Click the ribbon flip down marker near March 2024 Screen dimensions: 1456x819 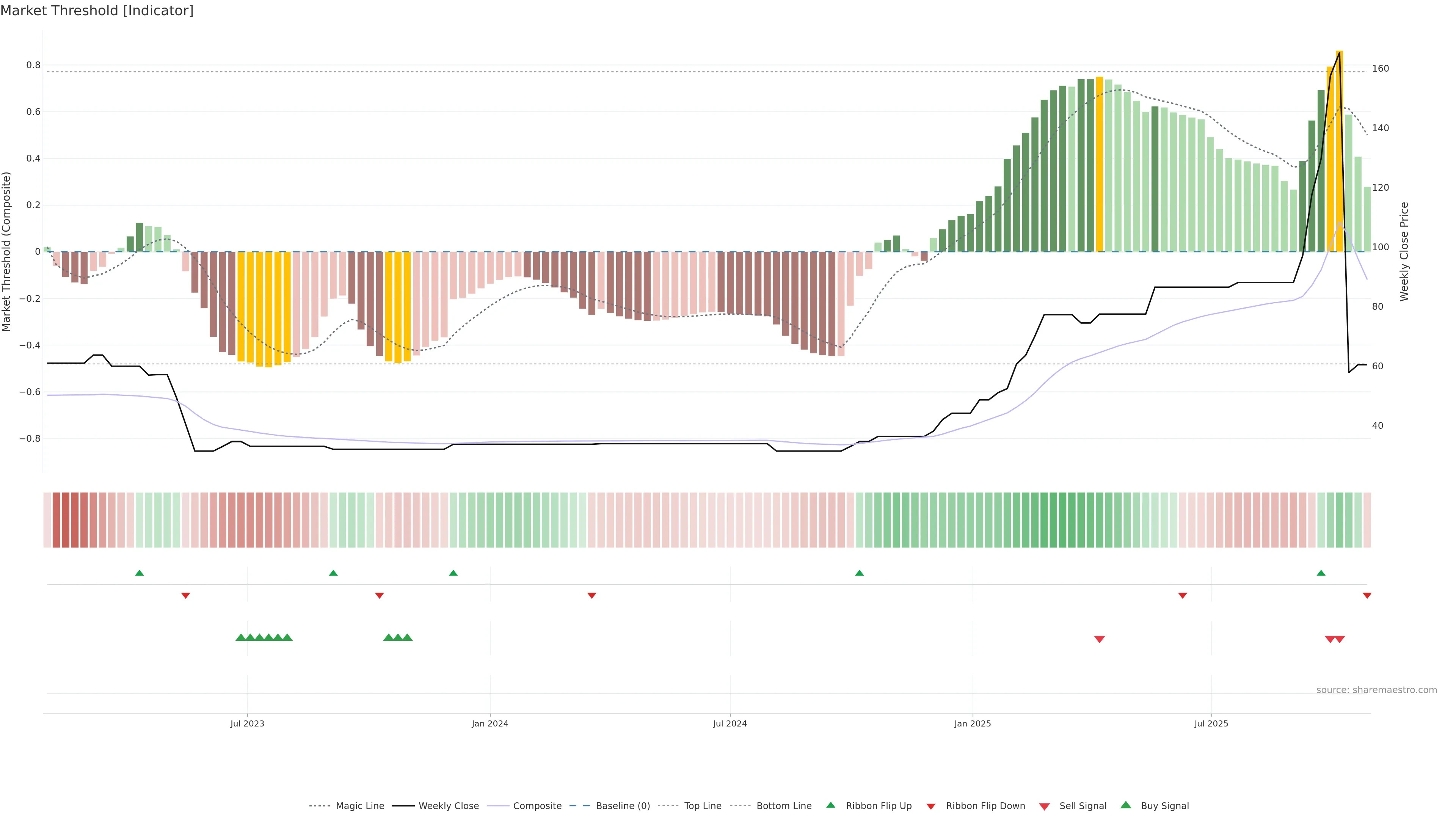tap(592, 595)
